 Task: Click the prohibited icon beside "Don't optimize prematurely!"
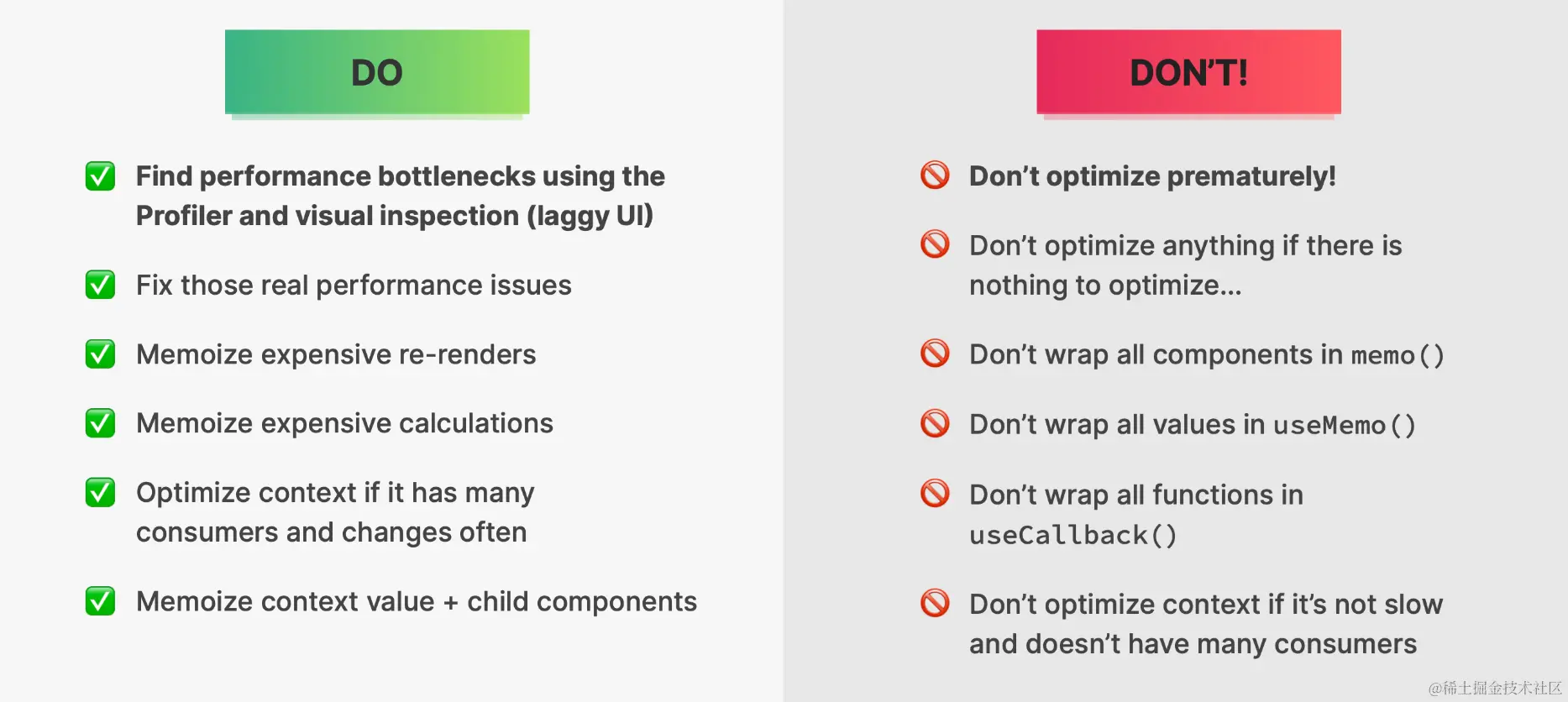[935, 175]
